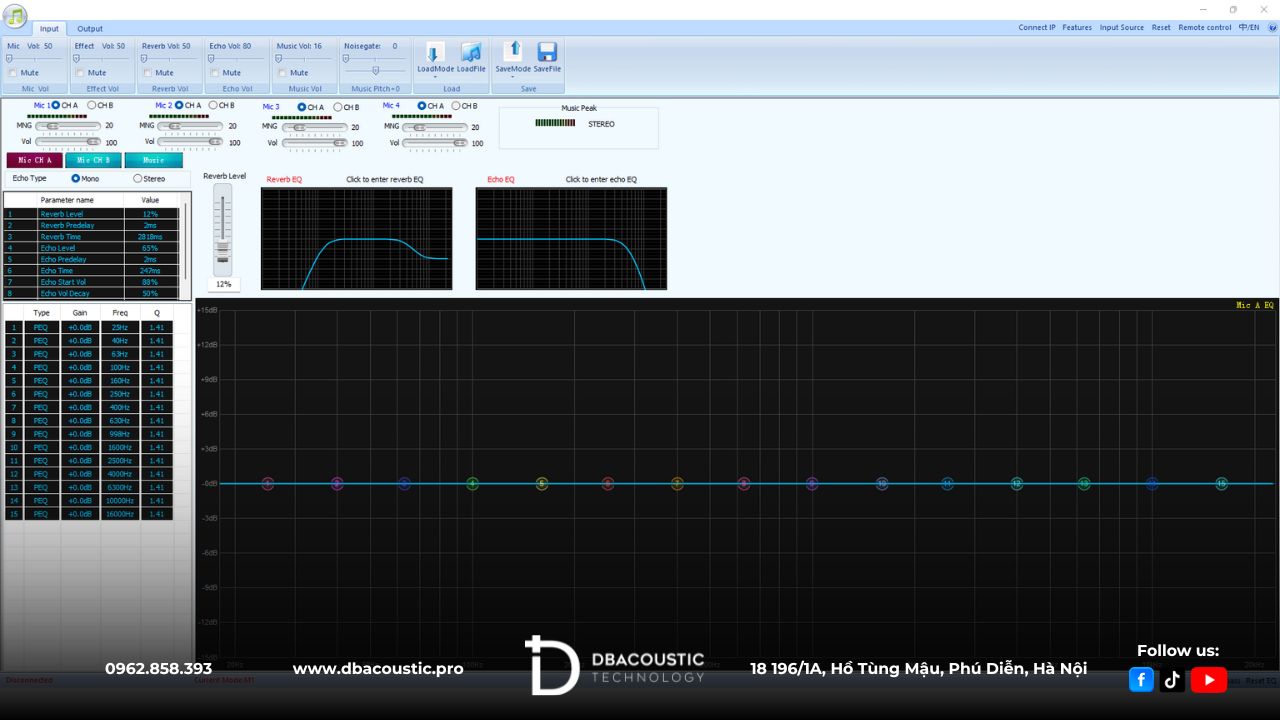Image resolution: width=1280 pixels, height=720 pixels.
Task: Click the LoadFile music icon
Action: pos(471,53)
